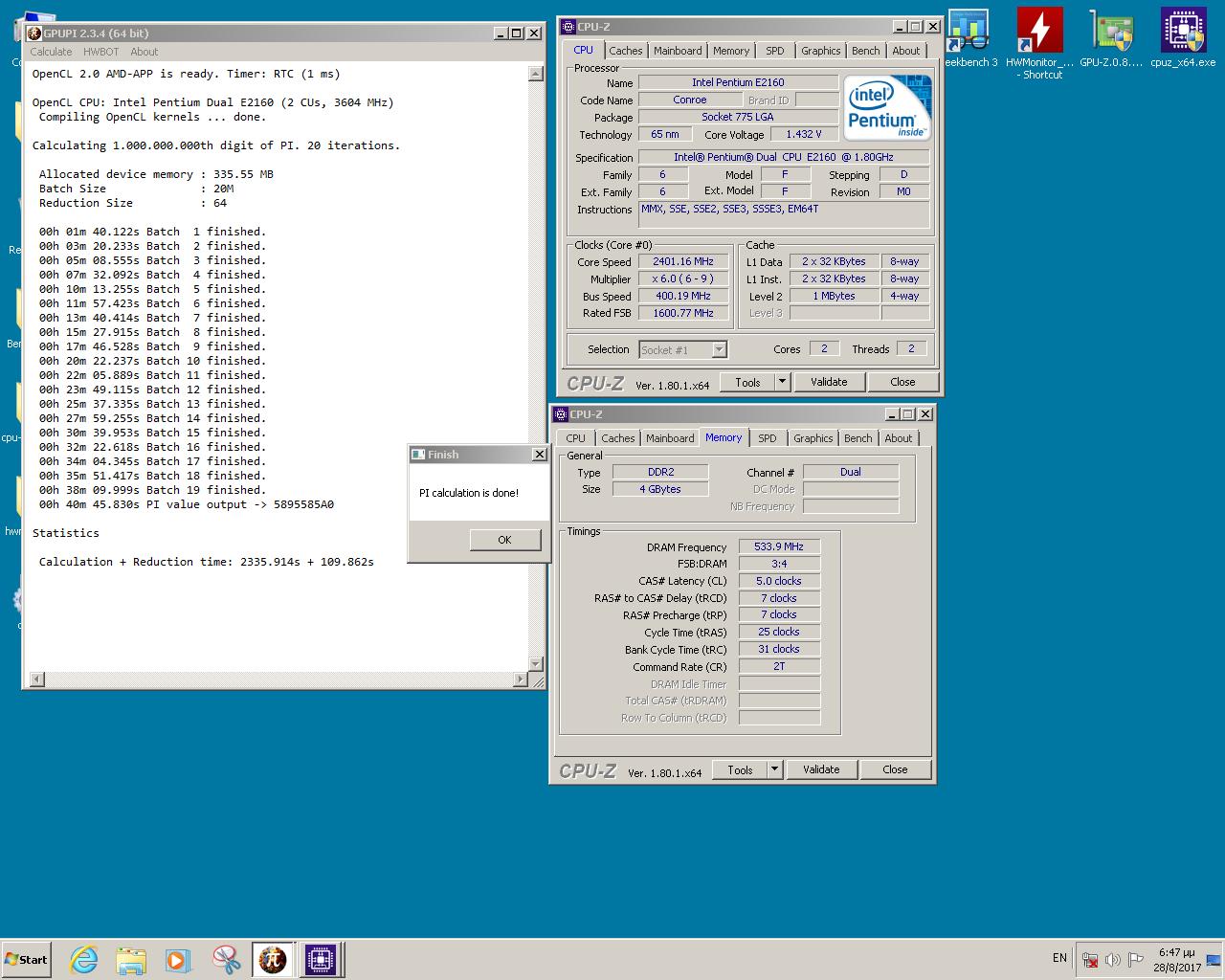Click the EN language indicator
Viewport: 1225px width, 980px height.
tap(1059, 958)
